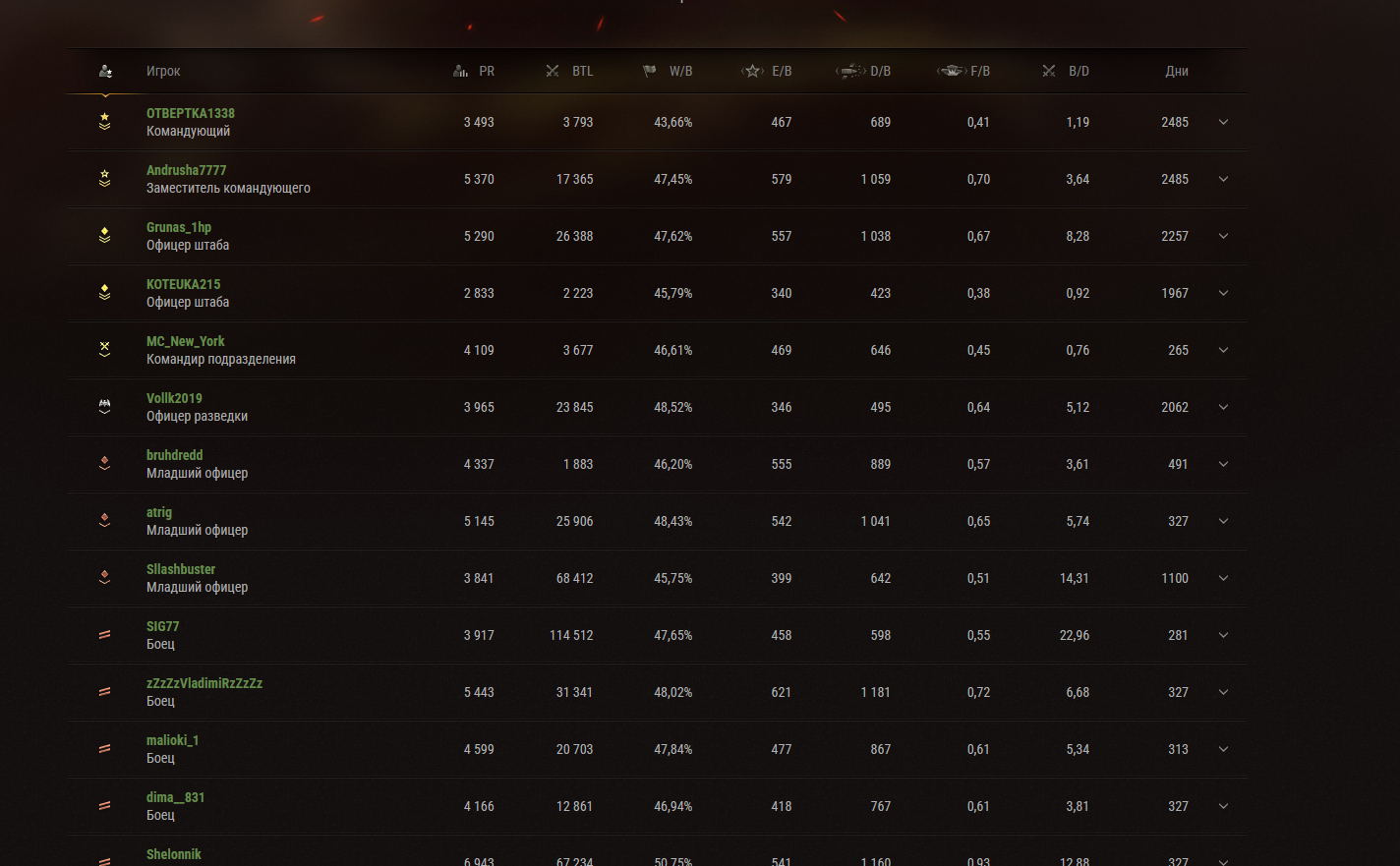Expand the atrig row details
This screenshot has width=1400, height=866.
(x=1224, y=521)
